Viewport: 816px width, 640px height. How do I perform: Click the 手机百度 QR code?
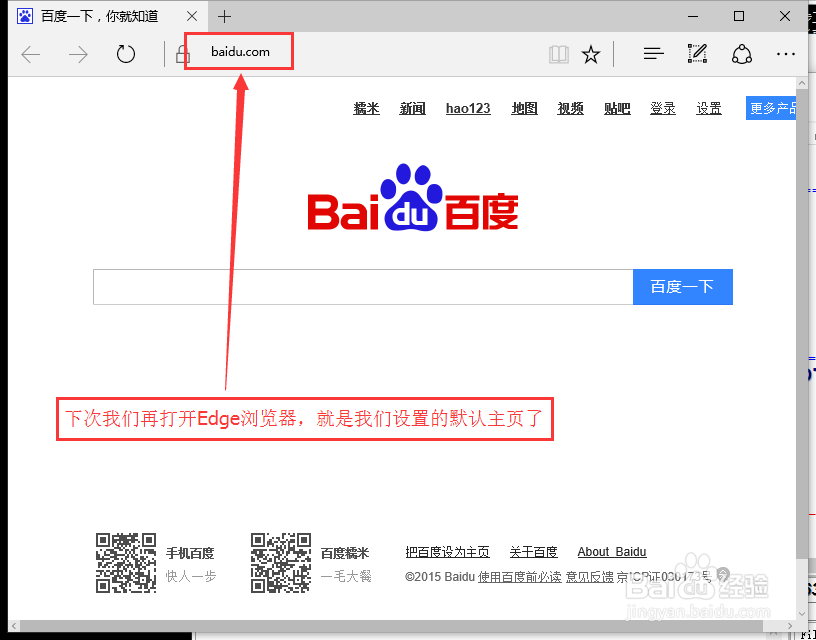coord(126,562)
